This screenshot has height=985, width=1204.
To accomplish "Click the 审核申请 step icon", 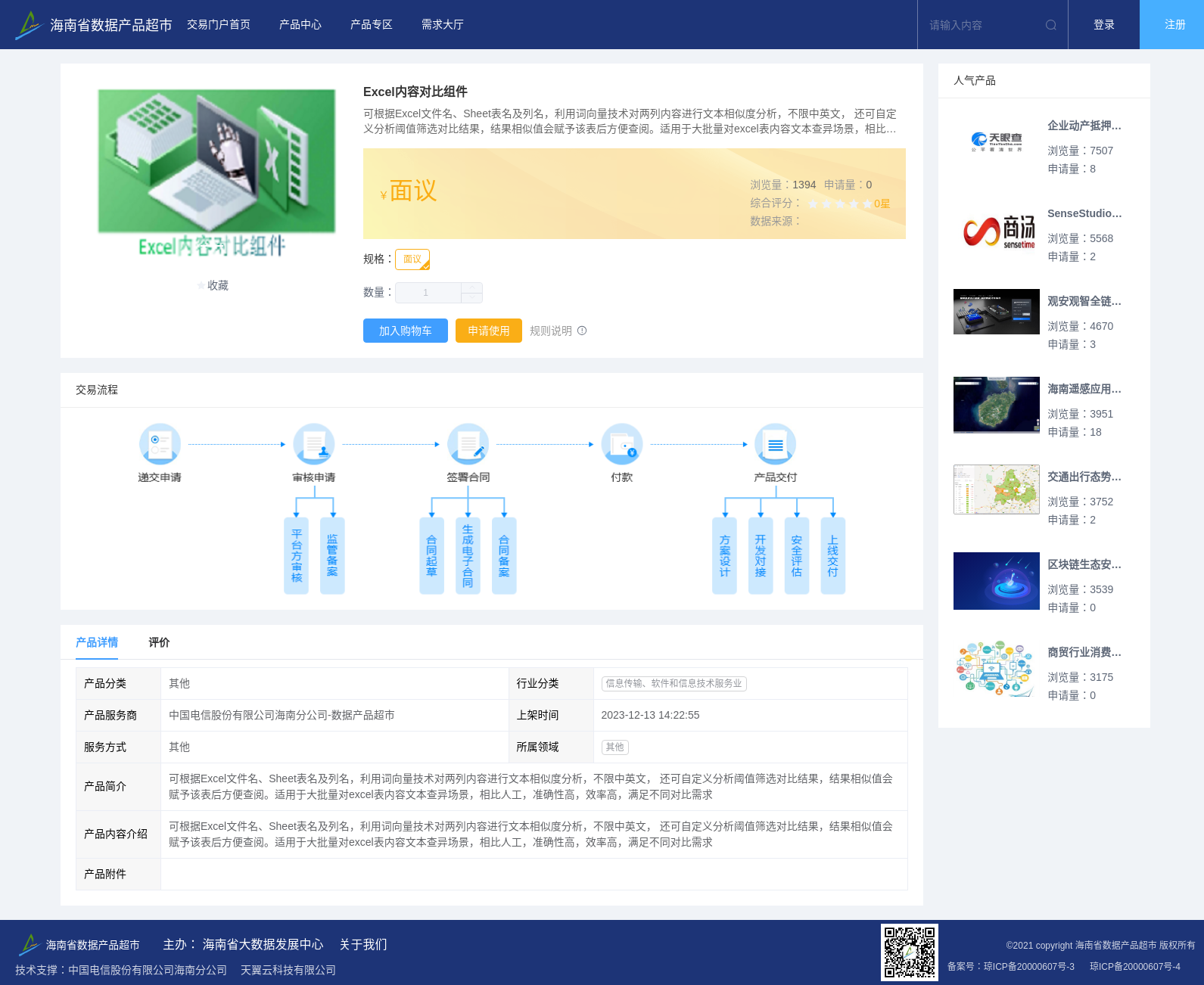I will (314, 443).
